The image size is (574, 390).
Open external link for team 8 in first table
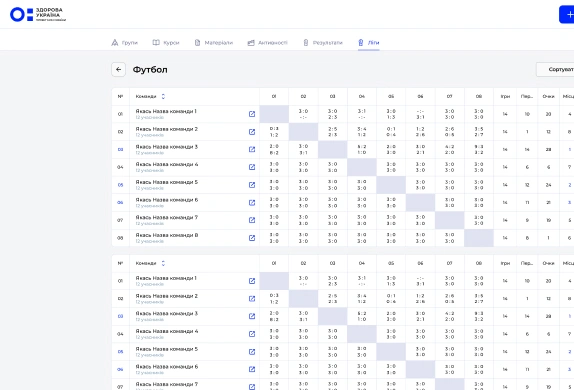[252, 238]
